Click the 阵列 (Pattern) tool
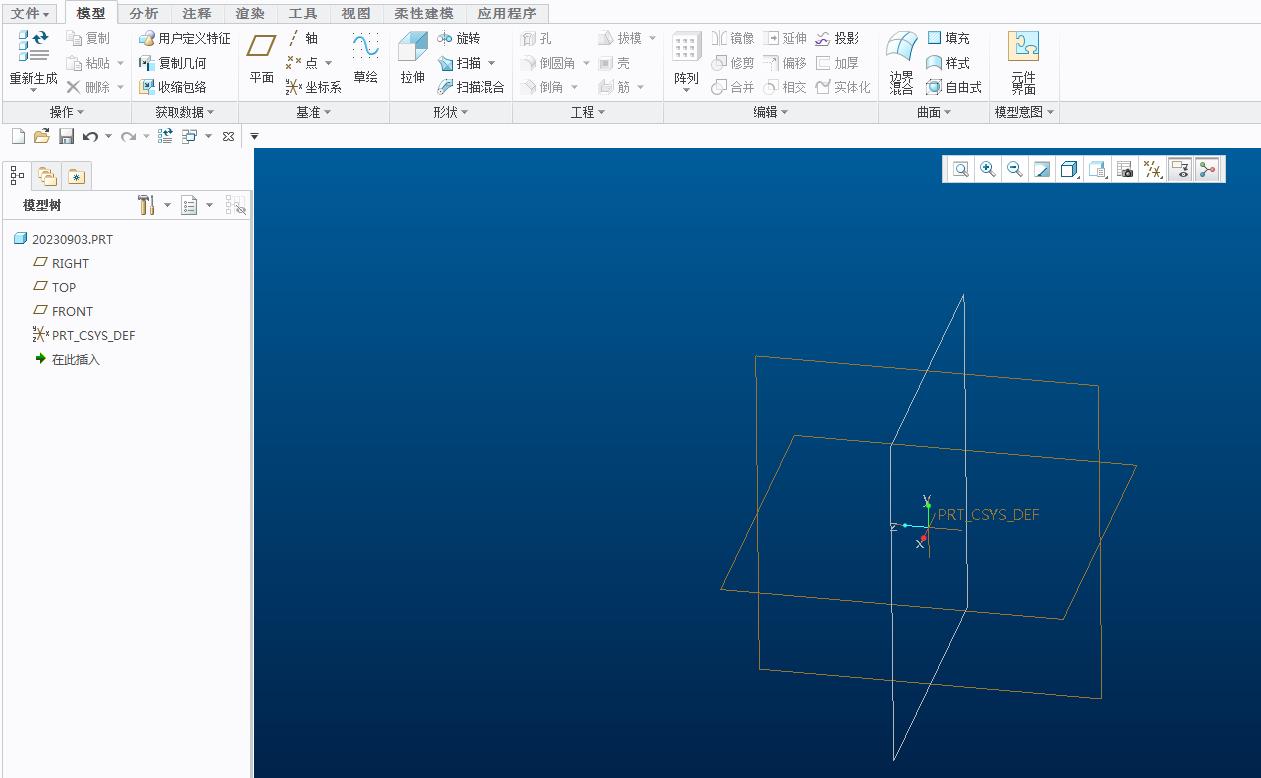The height and width of the screenshot is (778, 1261). [x=686, y=62]
